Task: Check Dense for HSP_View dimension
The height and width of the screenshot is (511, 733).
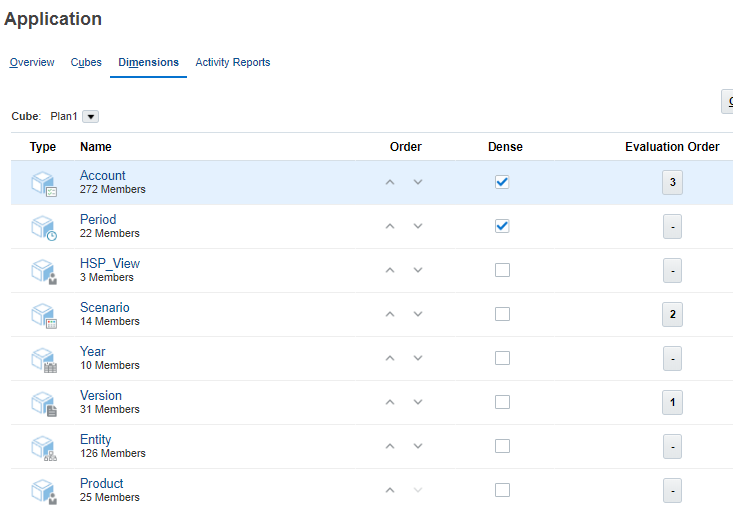Action: point(502,270)
